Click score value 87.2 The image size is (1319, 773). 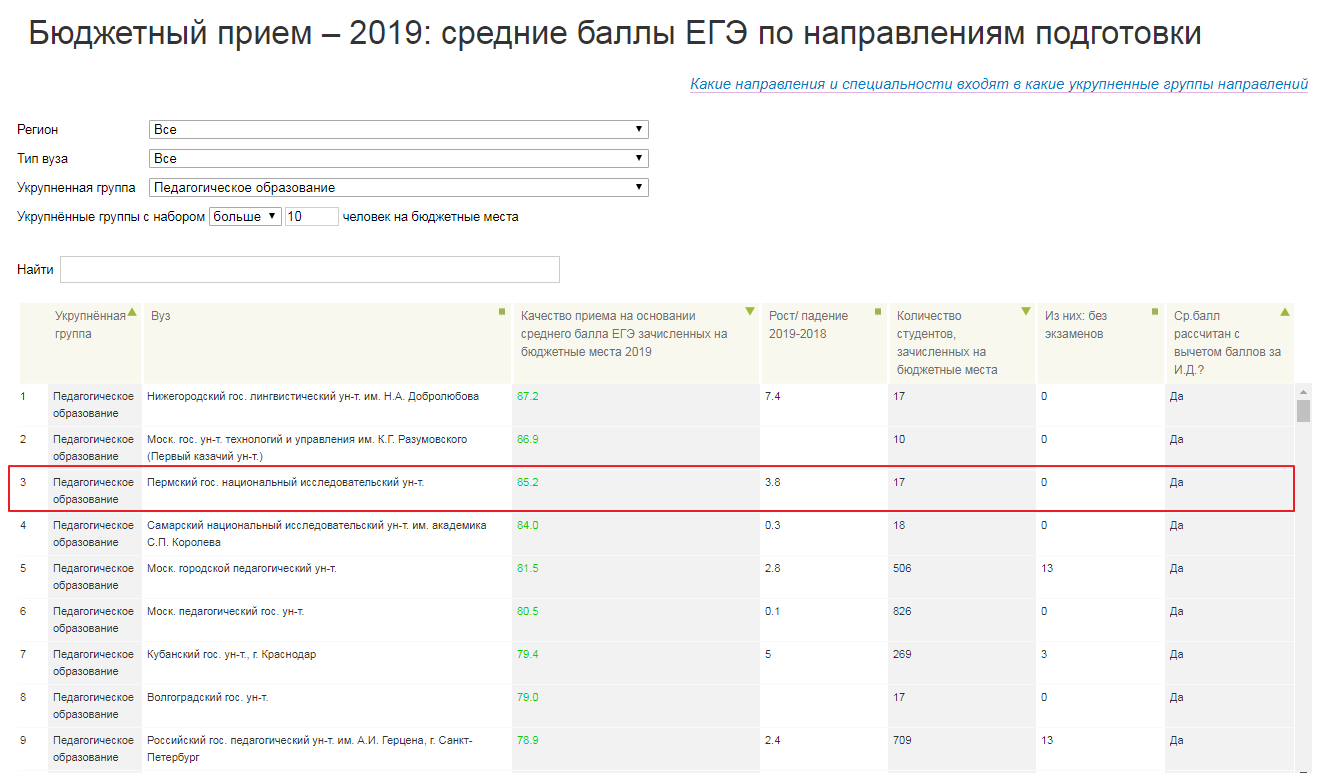point(528,396)
